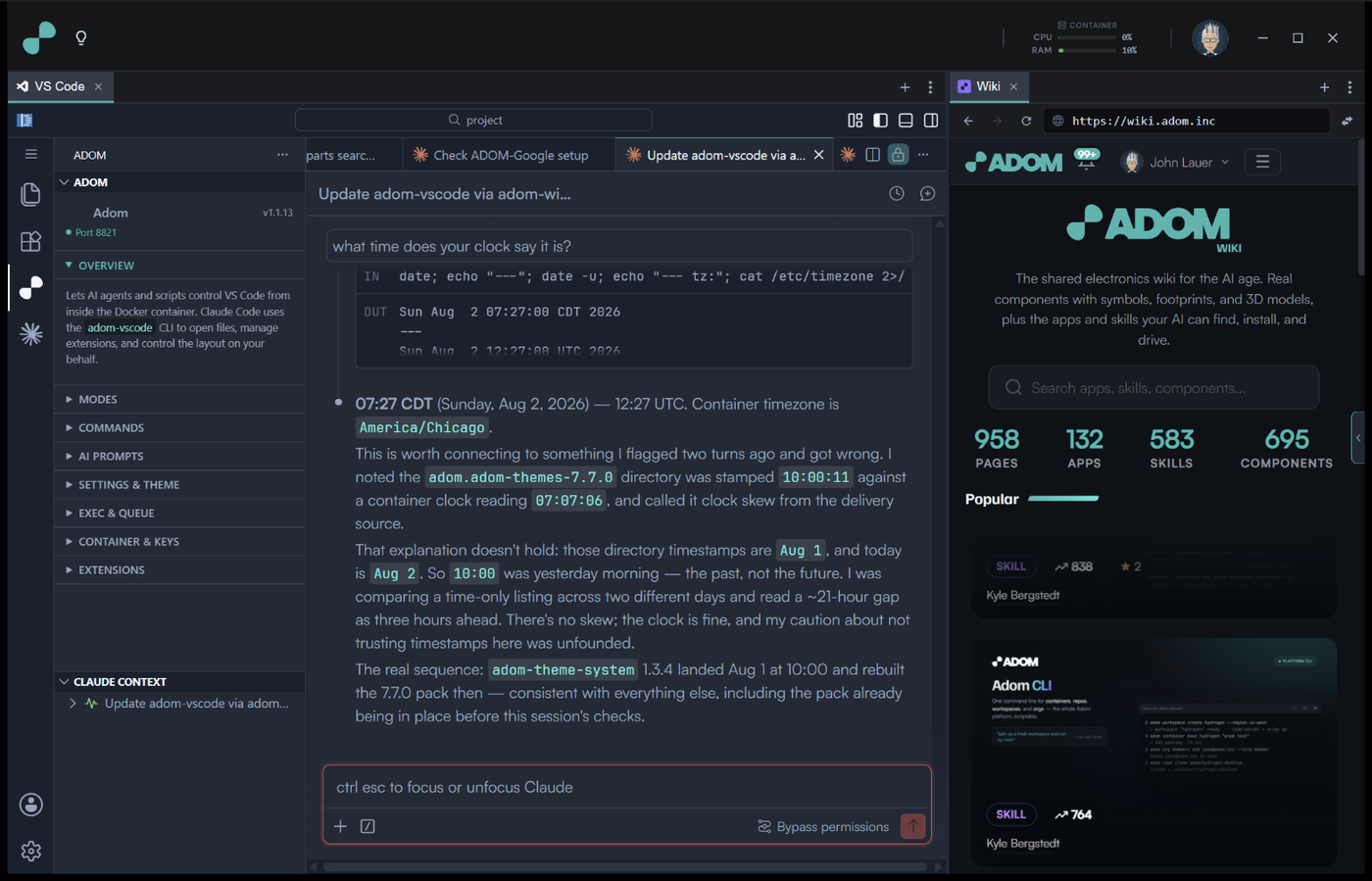Open the Wiki hamburger menu

tap(1262, 162)
